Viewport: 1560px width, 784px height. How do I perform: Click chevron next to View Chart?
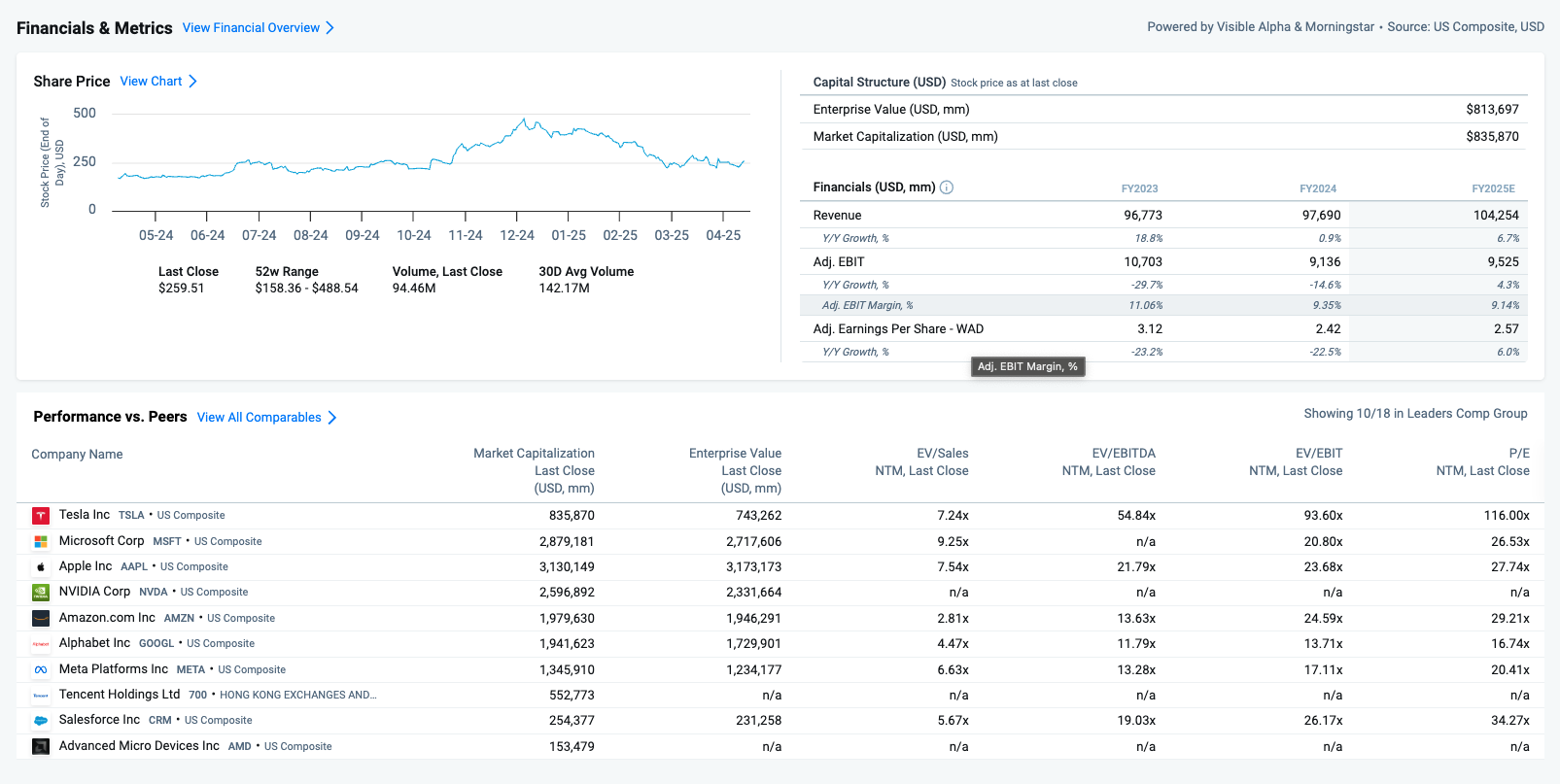[x=192, y=82]
